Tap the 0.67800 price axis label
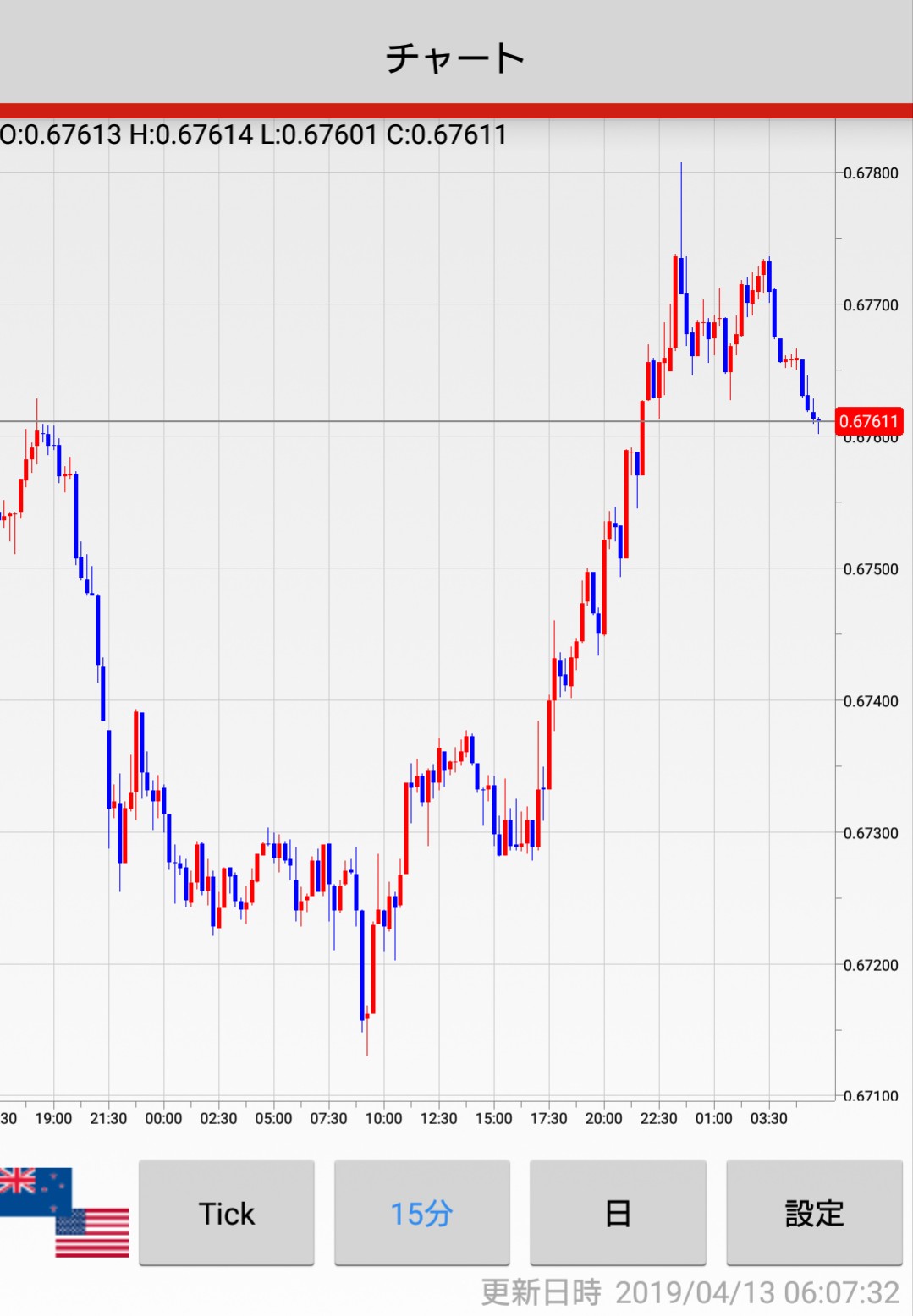913x1316 pixels. 871,173
